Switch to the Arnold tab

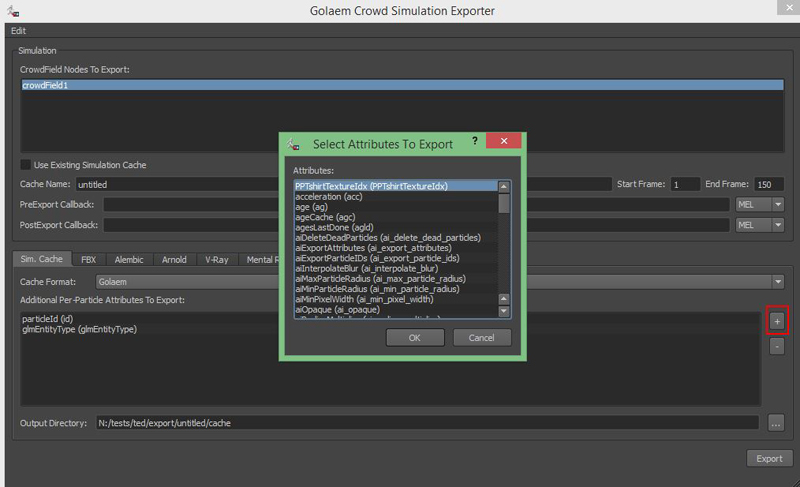[x=174, y=260]
